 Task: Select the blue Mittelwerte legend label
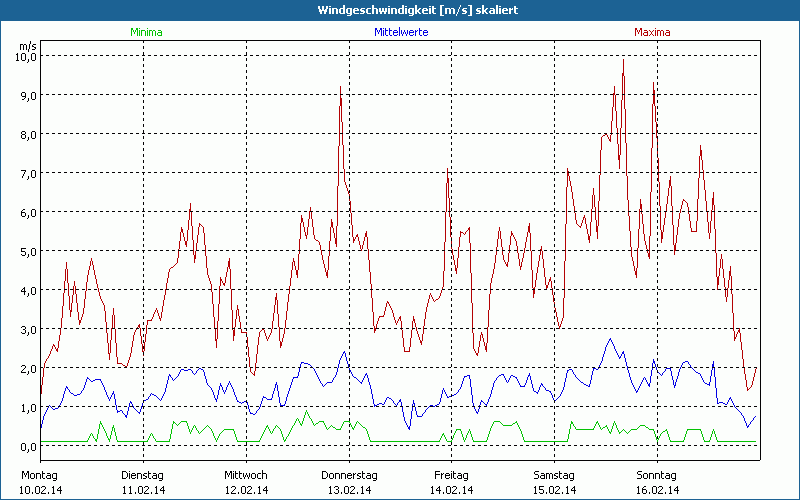(x=400, y=32)
